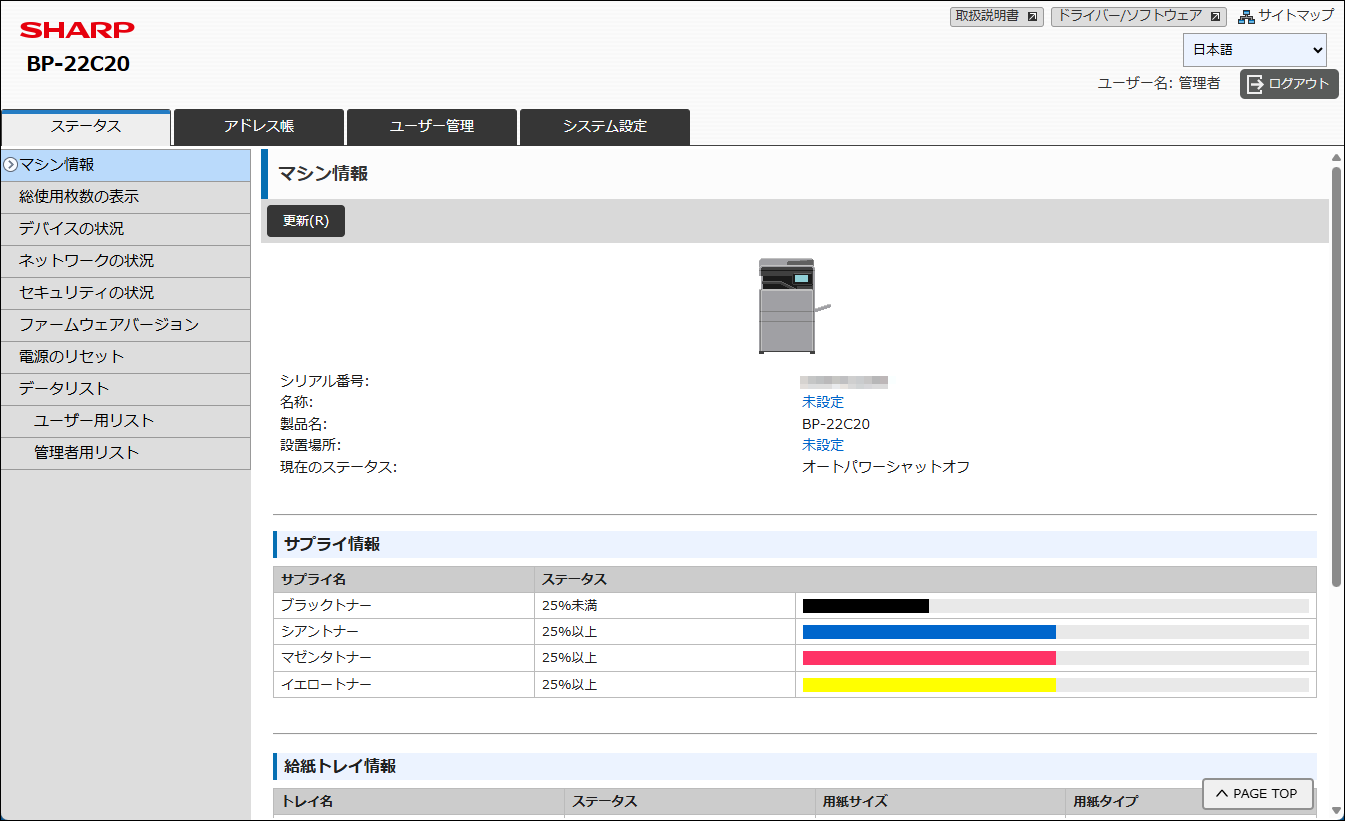Select セキュリティの状況 in the sidebar

tap(125, 293)
